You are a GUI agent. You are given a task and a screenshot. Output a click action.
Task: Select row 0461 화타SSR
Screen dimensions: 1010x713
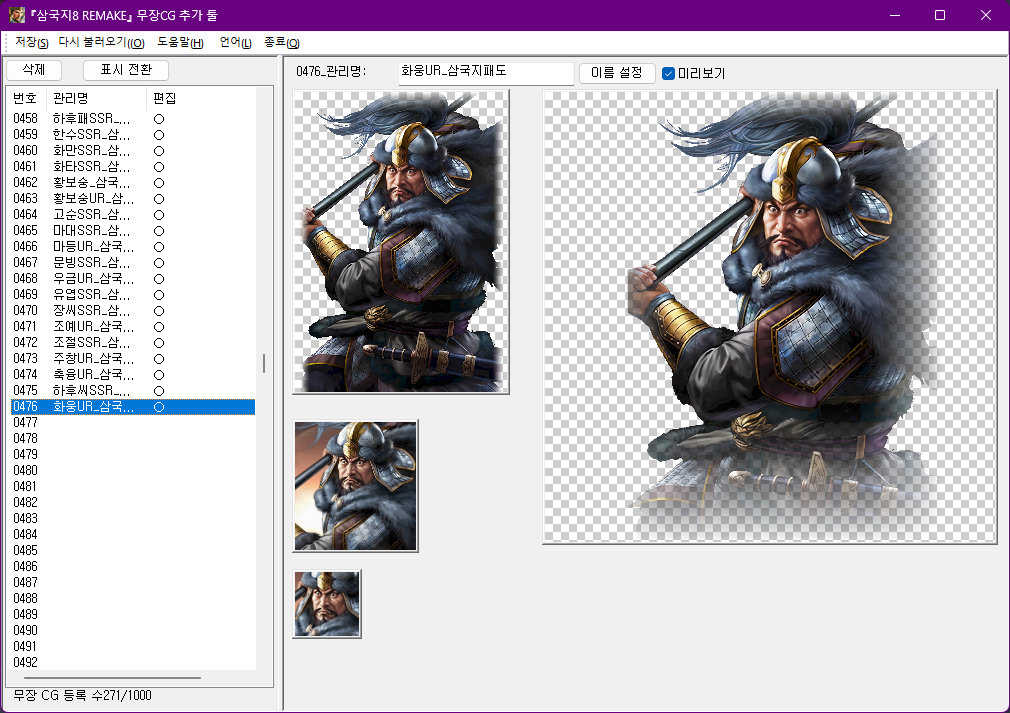pos(133,167)
